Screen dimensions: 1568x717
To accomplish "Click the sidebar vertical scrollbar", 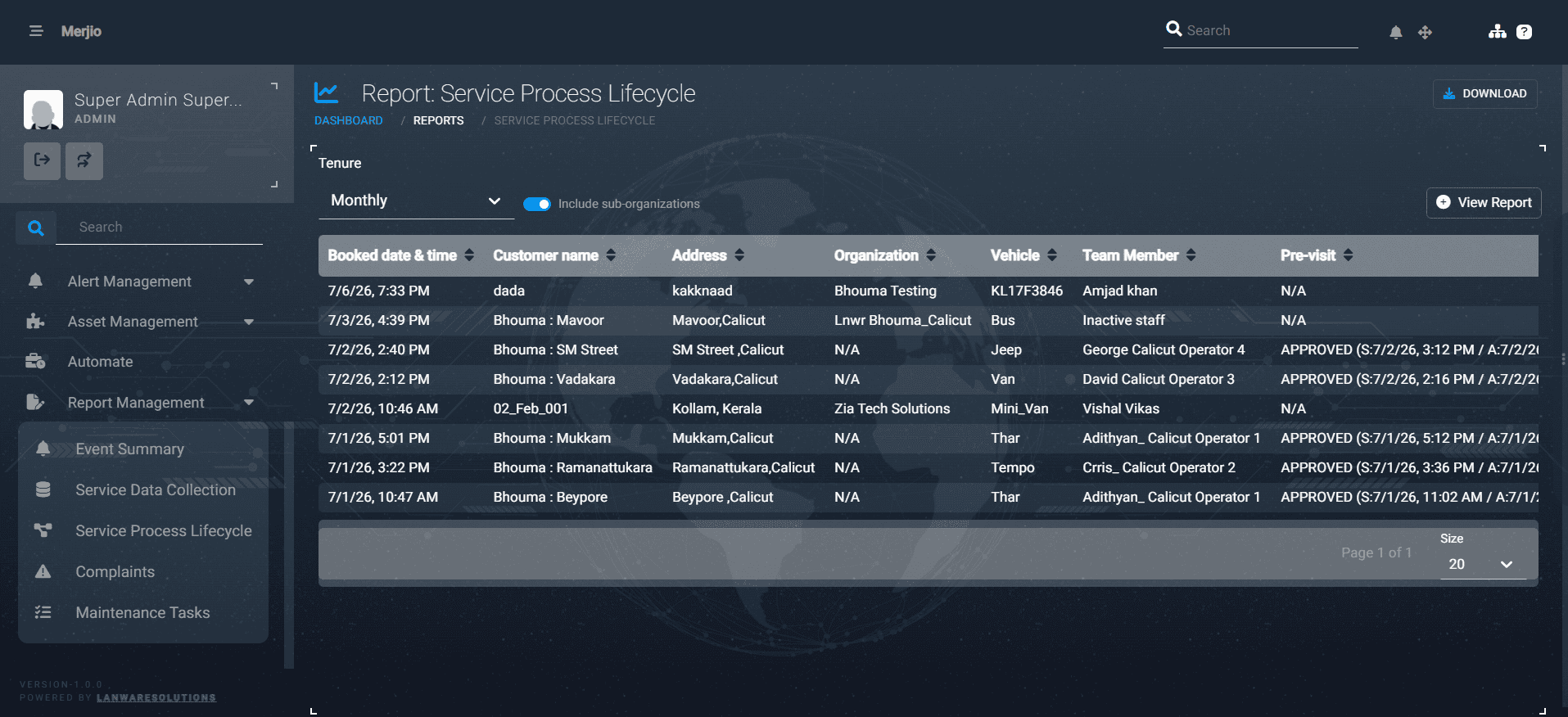I will point(288,544).
